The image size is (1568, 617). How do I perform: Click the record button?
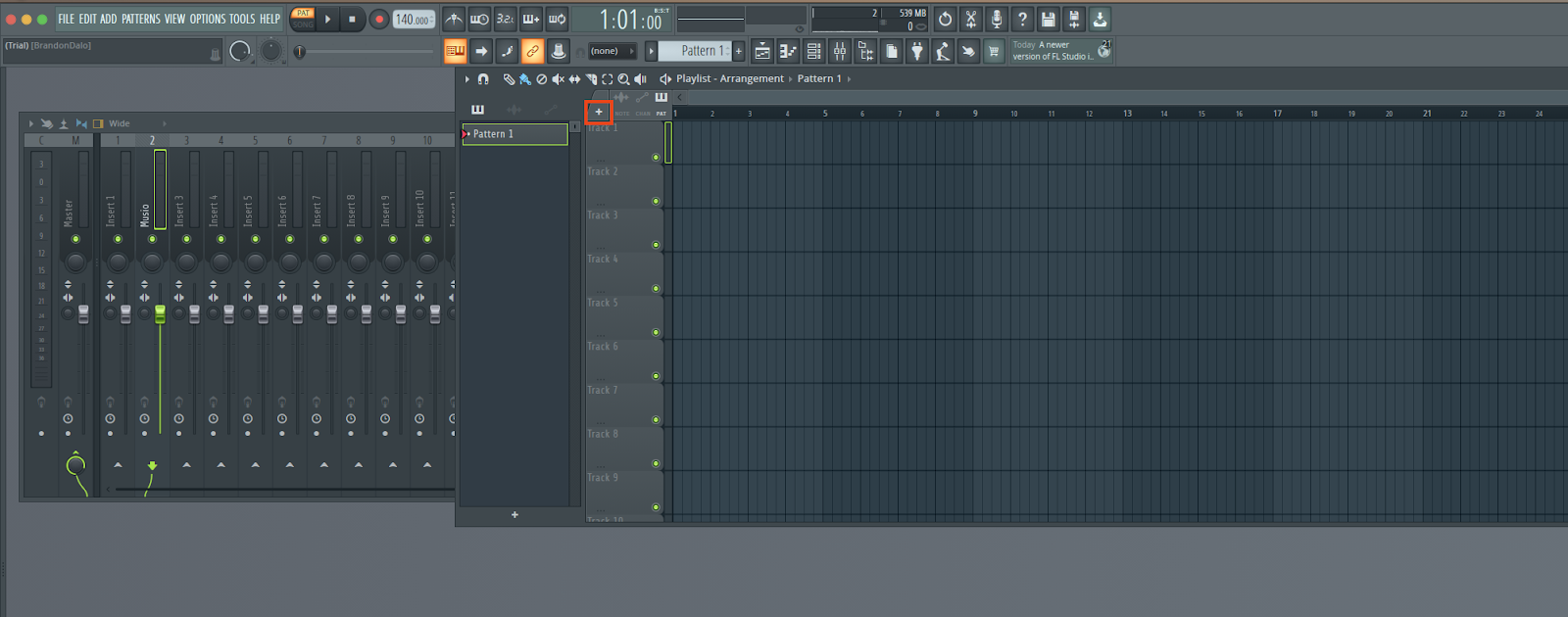click(x=378, y=19)
